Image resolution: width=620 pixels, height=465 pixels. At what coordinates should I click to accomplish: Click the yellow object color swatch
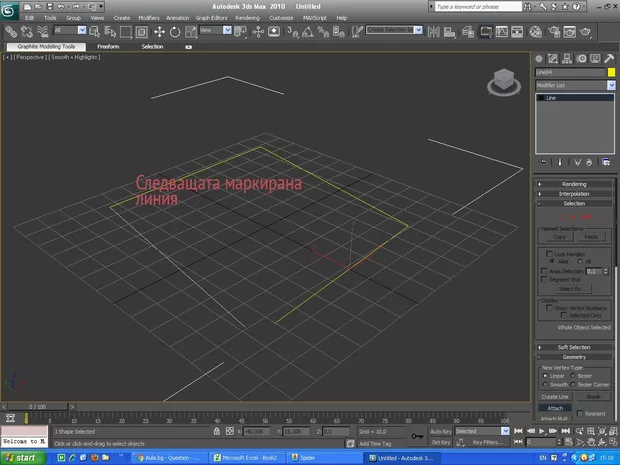610,72
